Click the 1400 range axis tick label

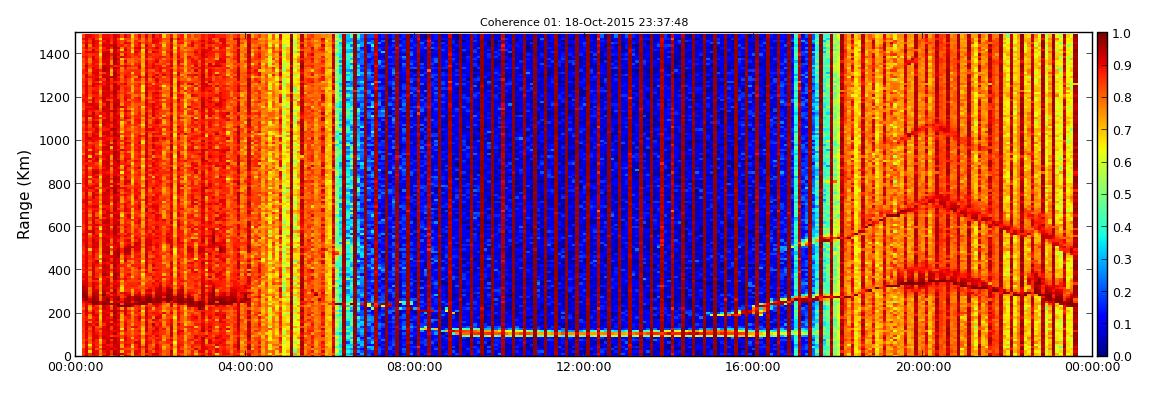click(x=56, y=54)
